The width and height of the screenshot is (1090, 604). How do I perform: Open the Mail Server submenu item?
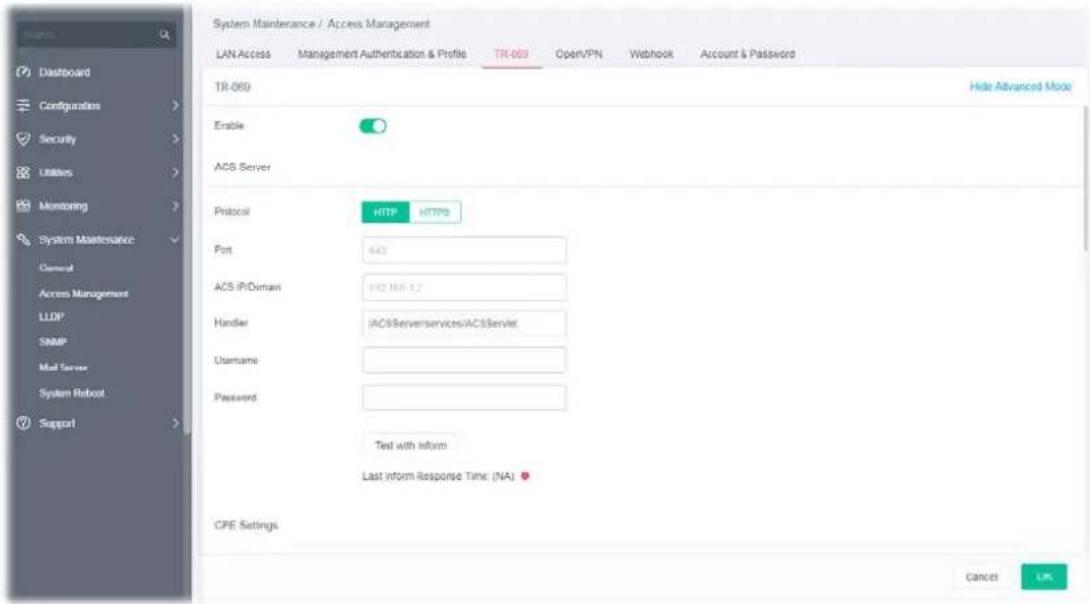tap(63, 367)
